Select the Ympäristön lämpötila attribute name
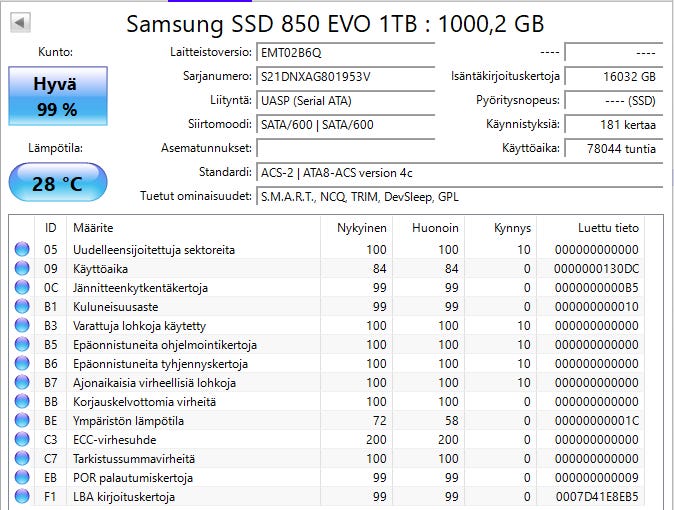This screenshot has width=674, height=510. 128,421
